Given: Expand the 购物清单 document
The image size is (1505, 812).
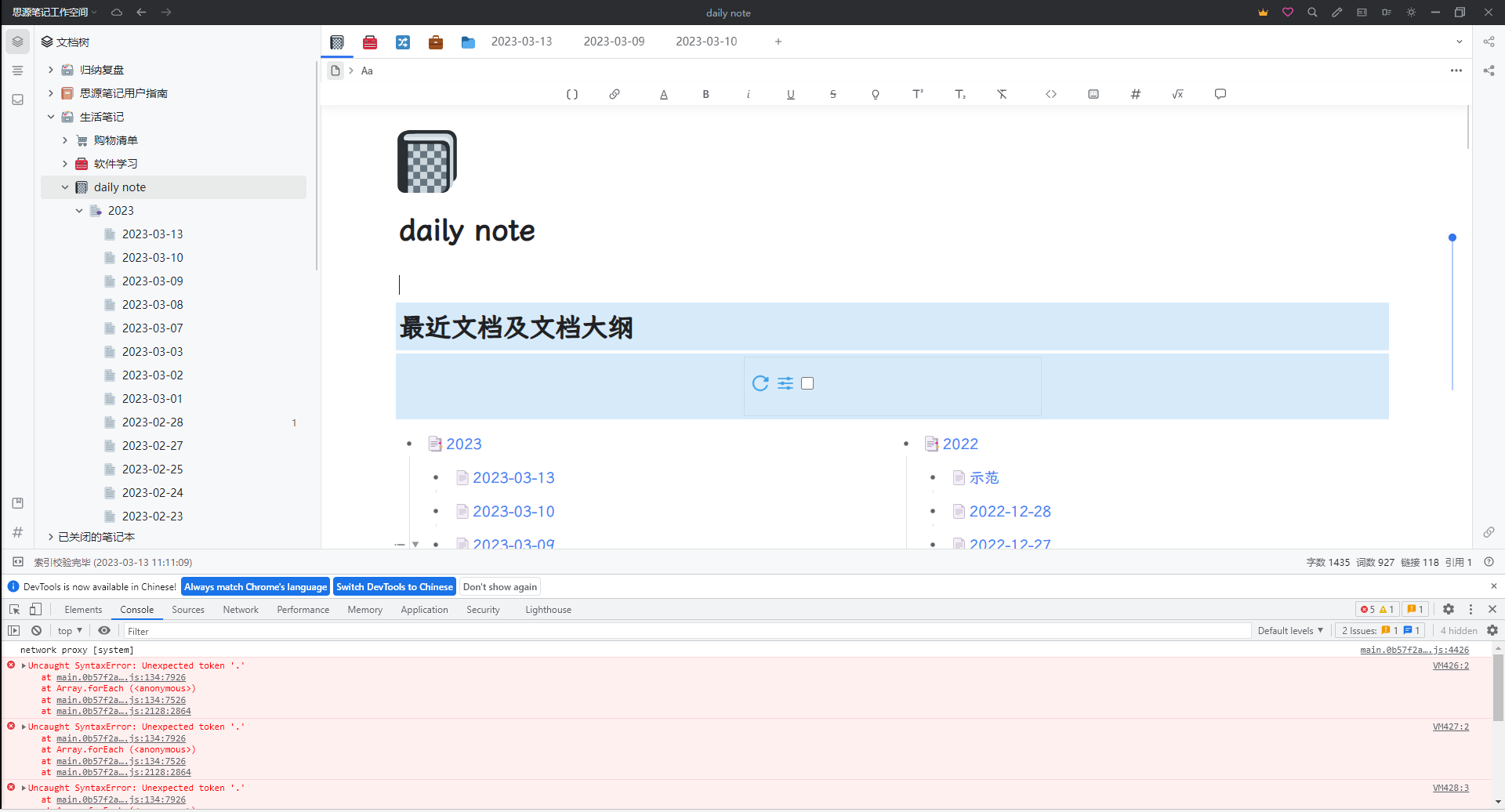Looking at the screenshot, I should pyautogui.click(x=65, y=140).
